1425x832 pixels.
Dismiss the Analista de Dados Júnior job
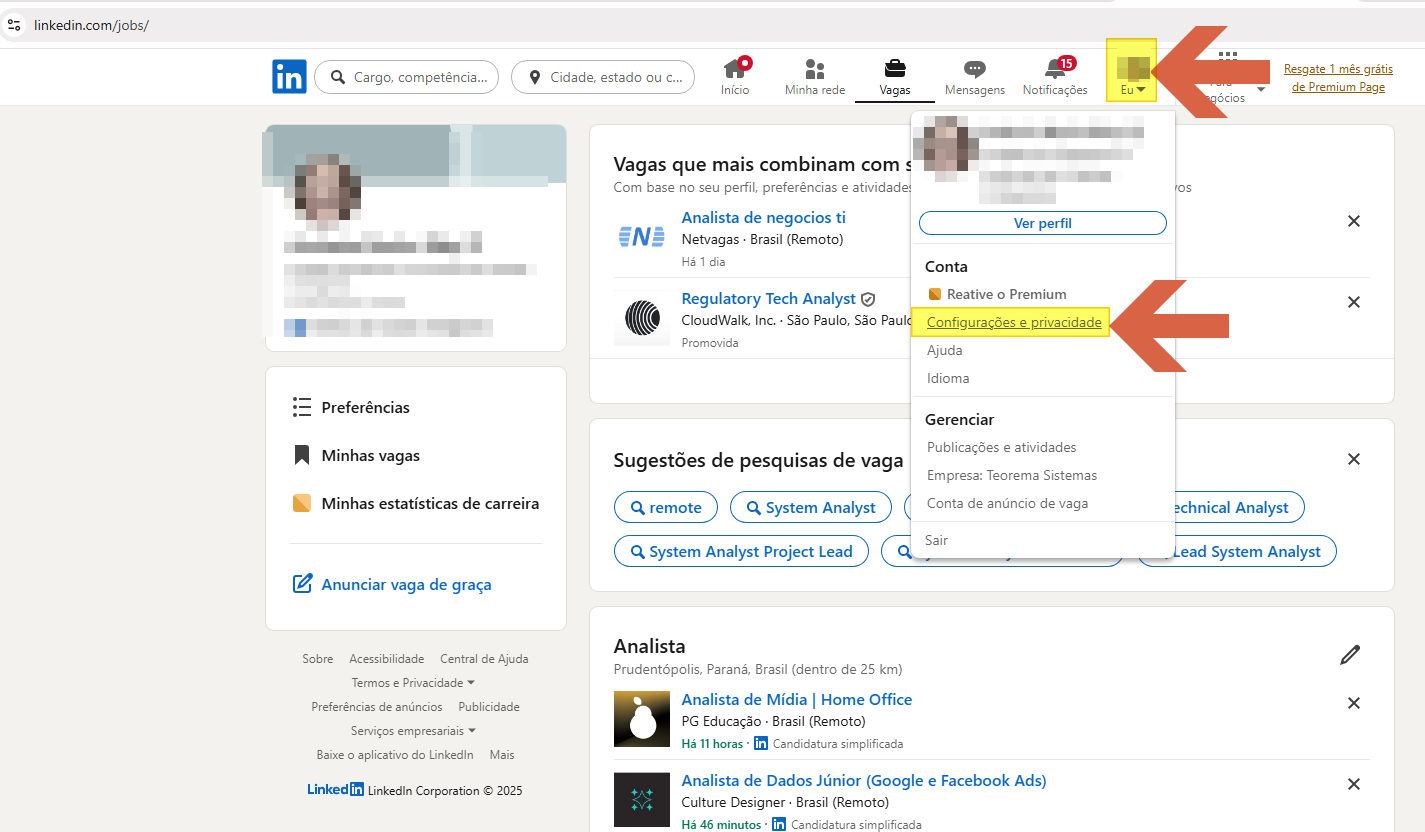pos(1354,784)
